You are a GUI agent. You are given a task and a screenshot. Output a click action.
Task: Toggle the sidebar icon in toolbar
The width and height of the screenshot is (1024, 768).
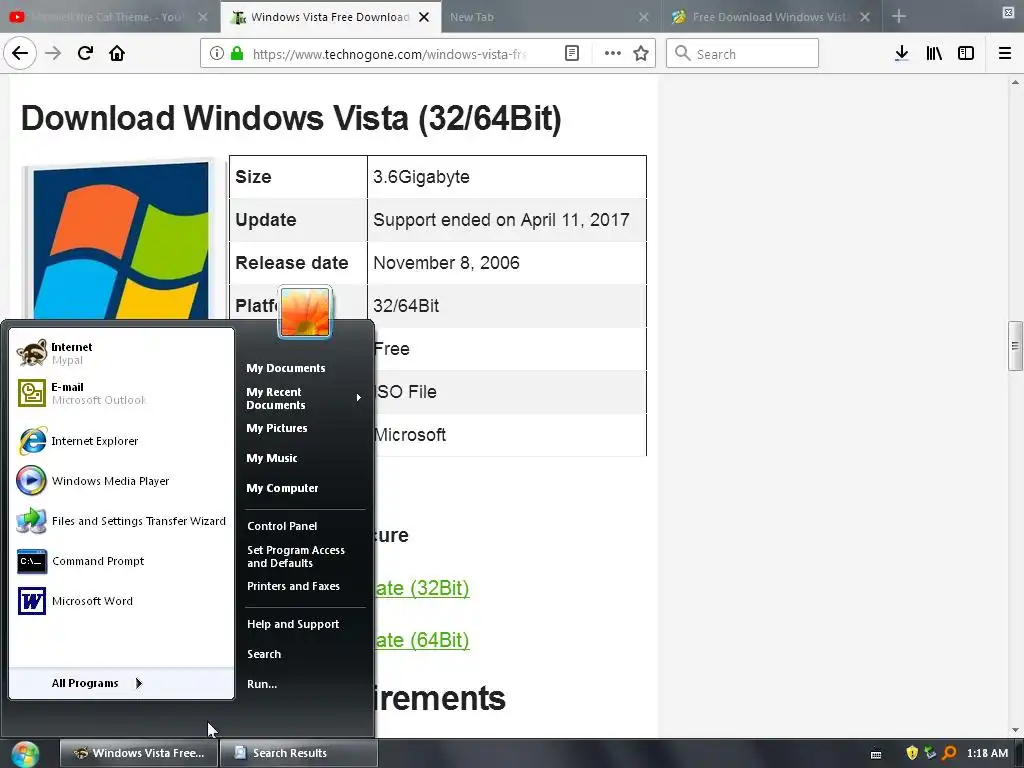[966, 54]
